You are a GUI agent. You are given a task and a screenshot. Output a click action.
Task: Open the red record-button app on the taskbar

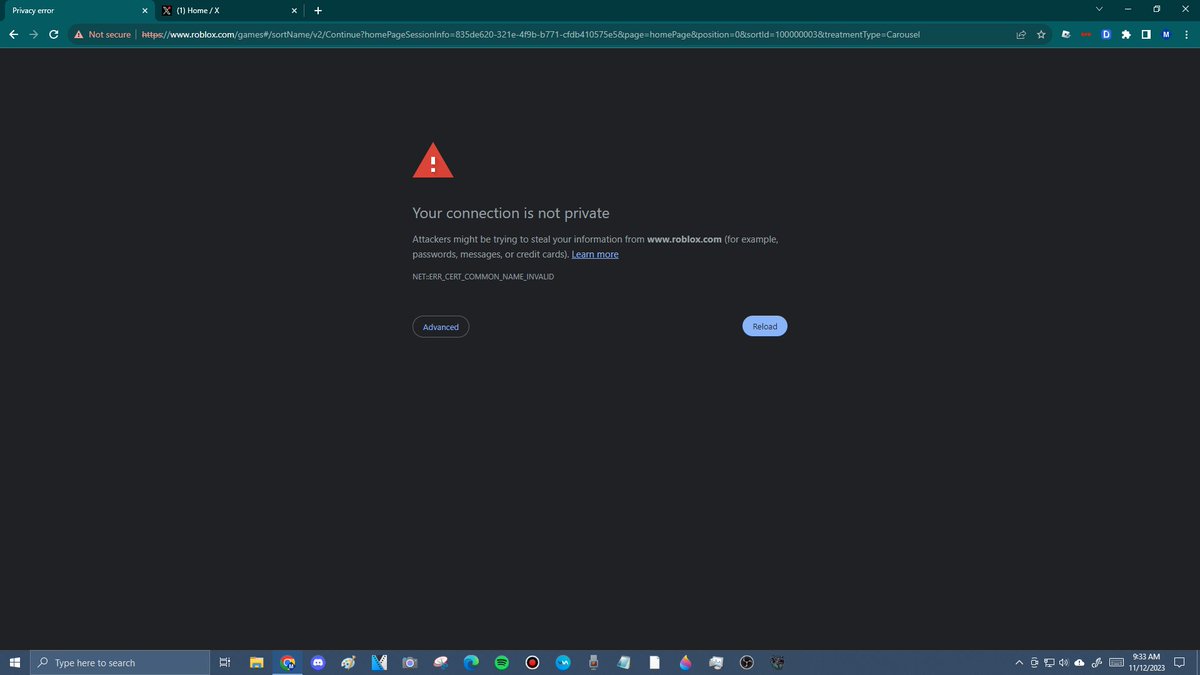tap(533, 662)
